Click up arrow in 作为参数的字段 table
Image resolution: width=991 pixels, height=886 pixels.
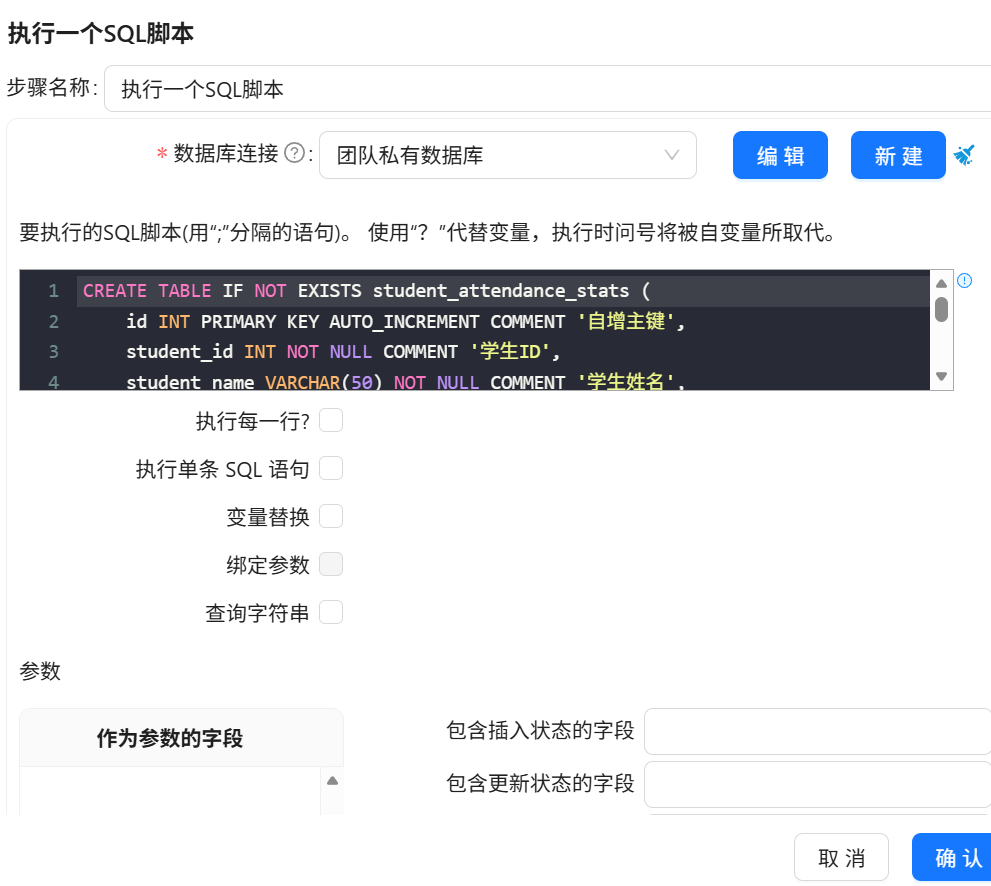[332, 781]
